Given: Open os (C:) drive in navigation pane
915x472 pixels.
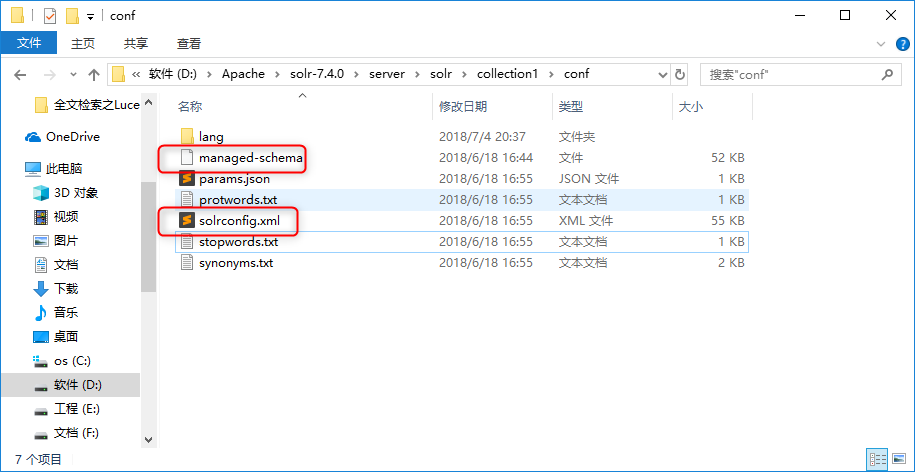Looking at the screenshot, I should (62, 361).
